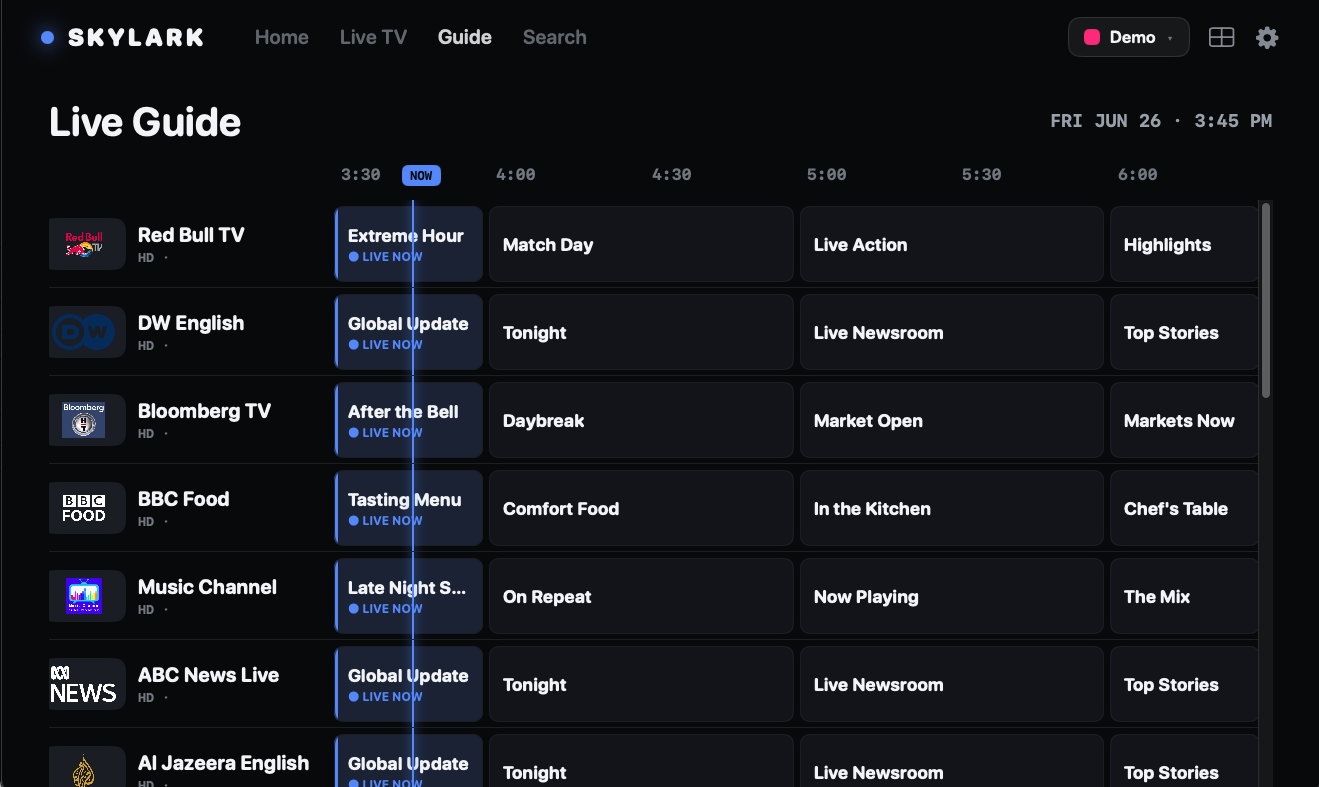Select The Mix program

(x=1184, y=596)
